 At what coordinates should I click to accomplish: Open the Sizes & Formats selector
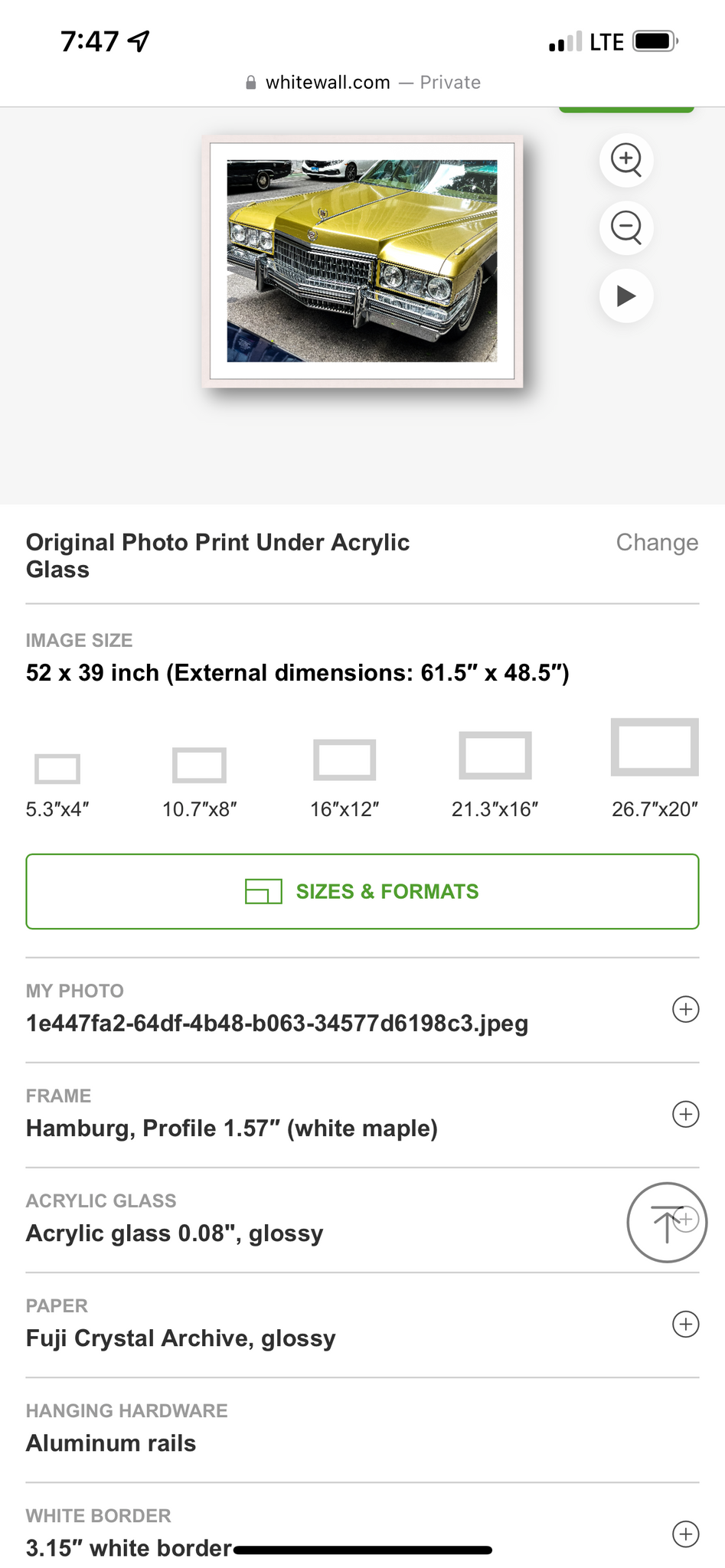[362, 891]
